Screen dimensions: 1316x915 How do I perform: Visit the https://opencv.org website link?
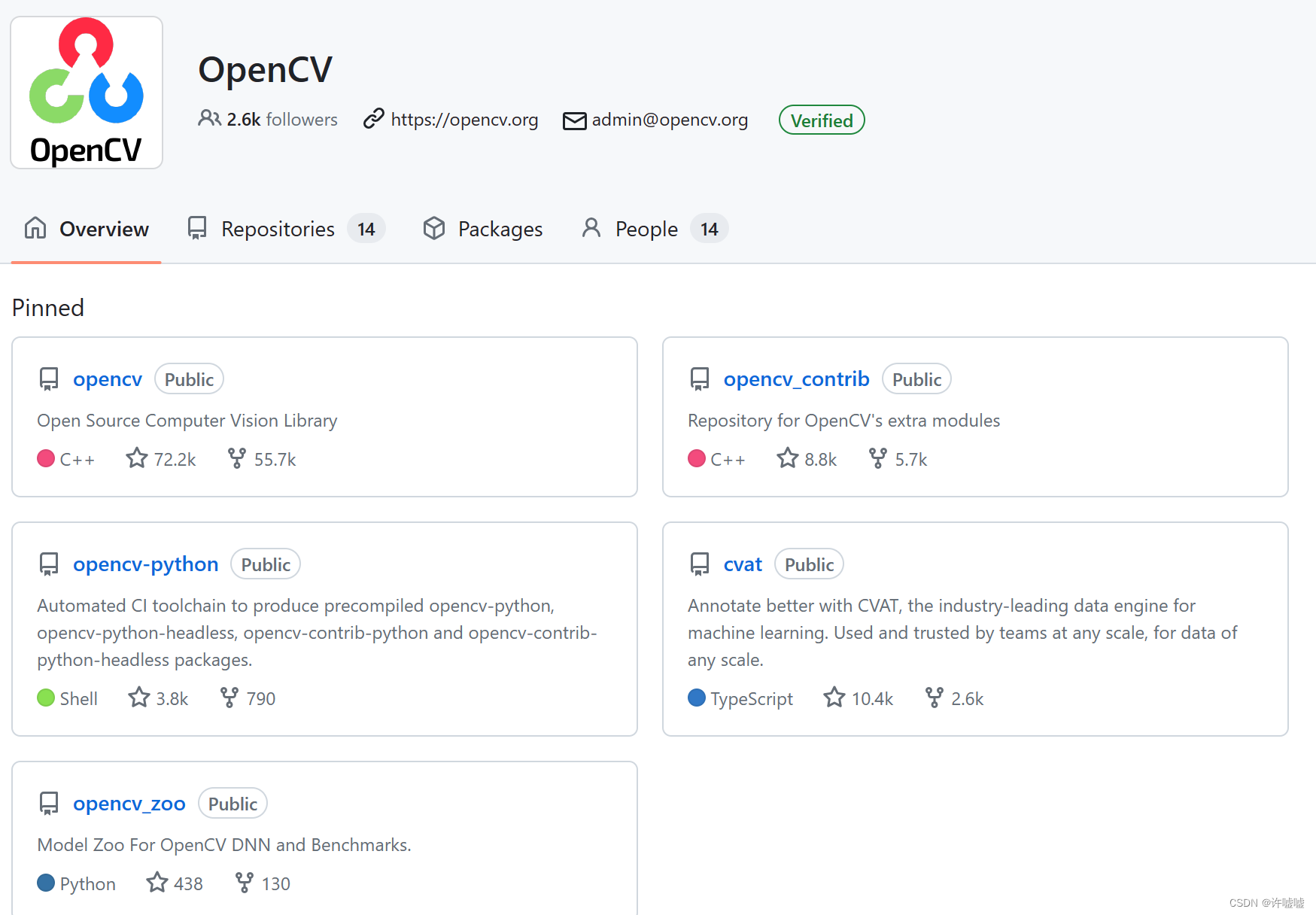(463, 119)
